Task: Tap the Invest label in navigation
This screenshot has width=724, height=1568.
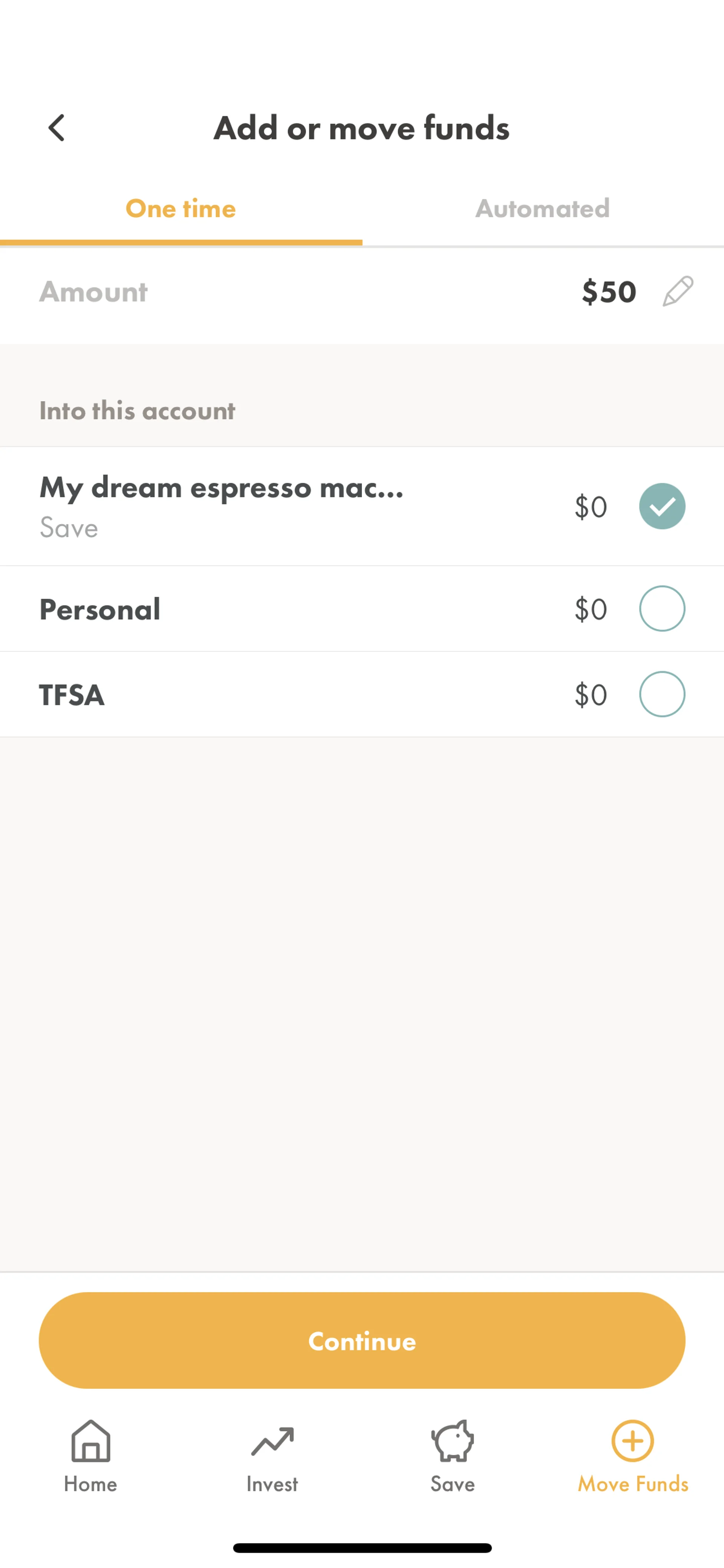Action: click(272, 1484)
